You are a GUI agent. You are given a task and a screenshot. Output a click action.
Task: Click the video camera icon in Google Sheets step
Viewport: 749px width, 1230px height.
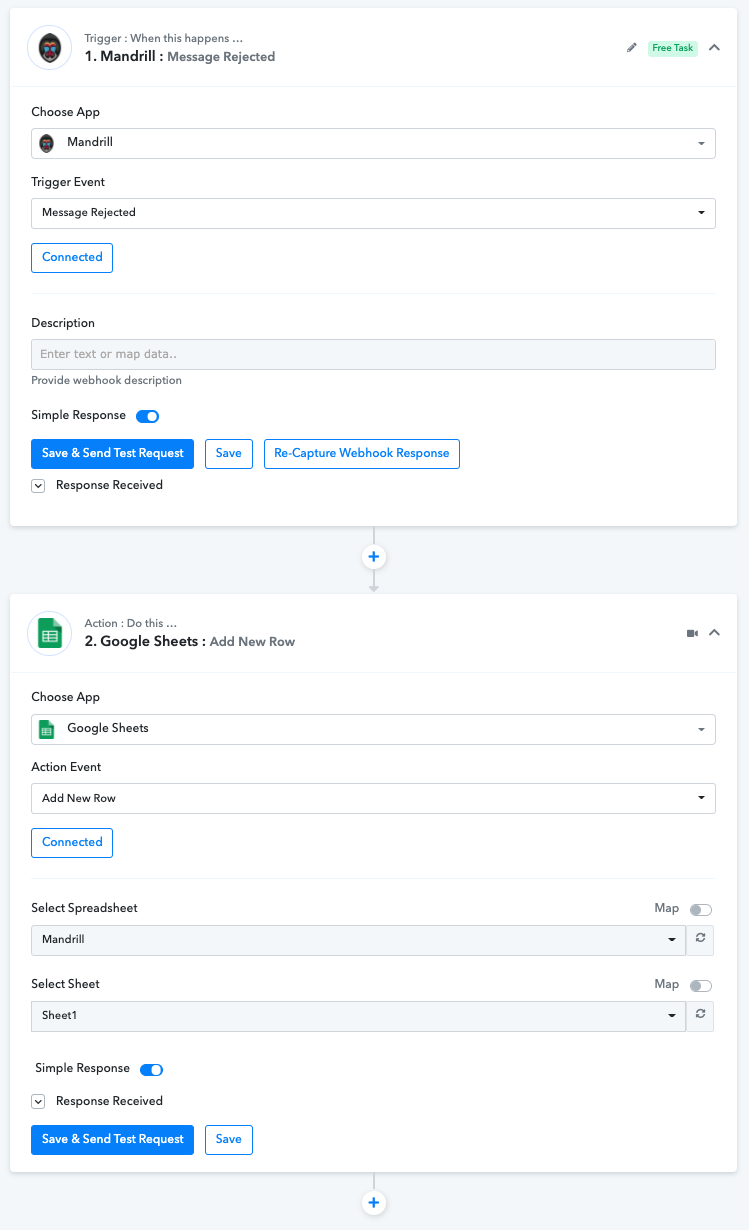[x=692, y=633]
